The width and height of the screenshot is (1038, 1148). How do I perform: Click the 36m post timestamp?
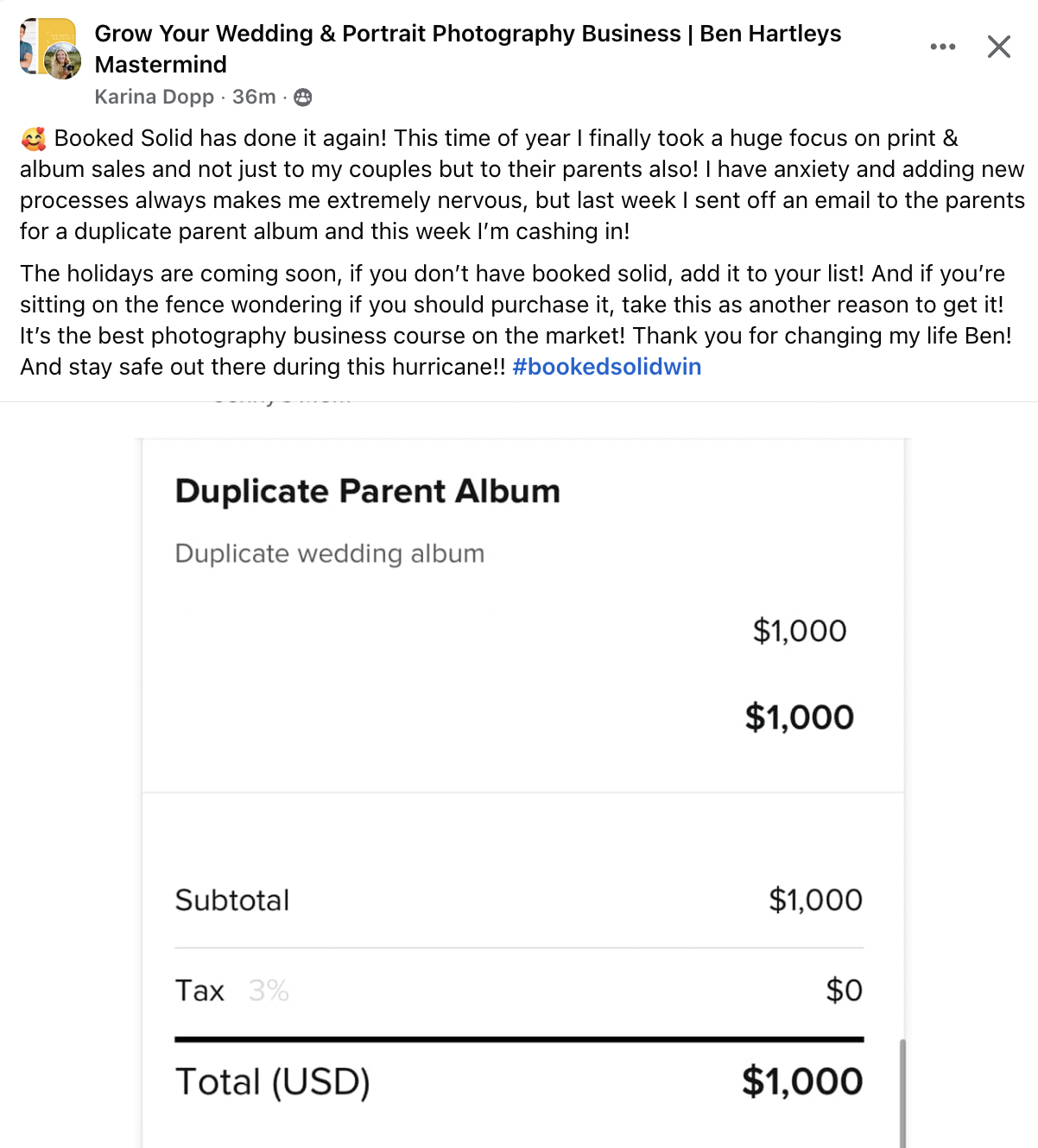(254, 97)
